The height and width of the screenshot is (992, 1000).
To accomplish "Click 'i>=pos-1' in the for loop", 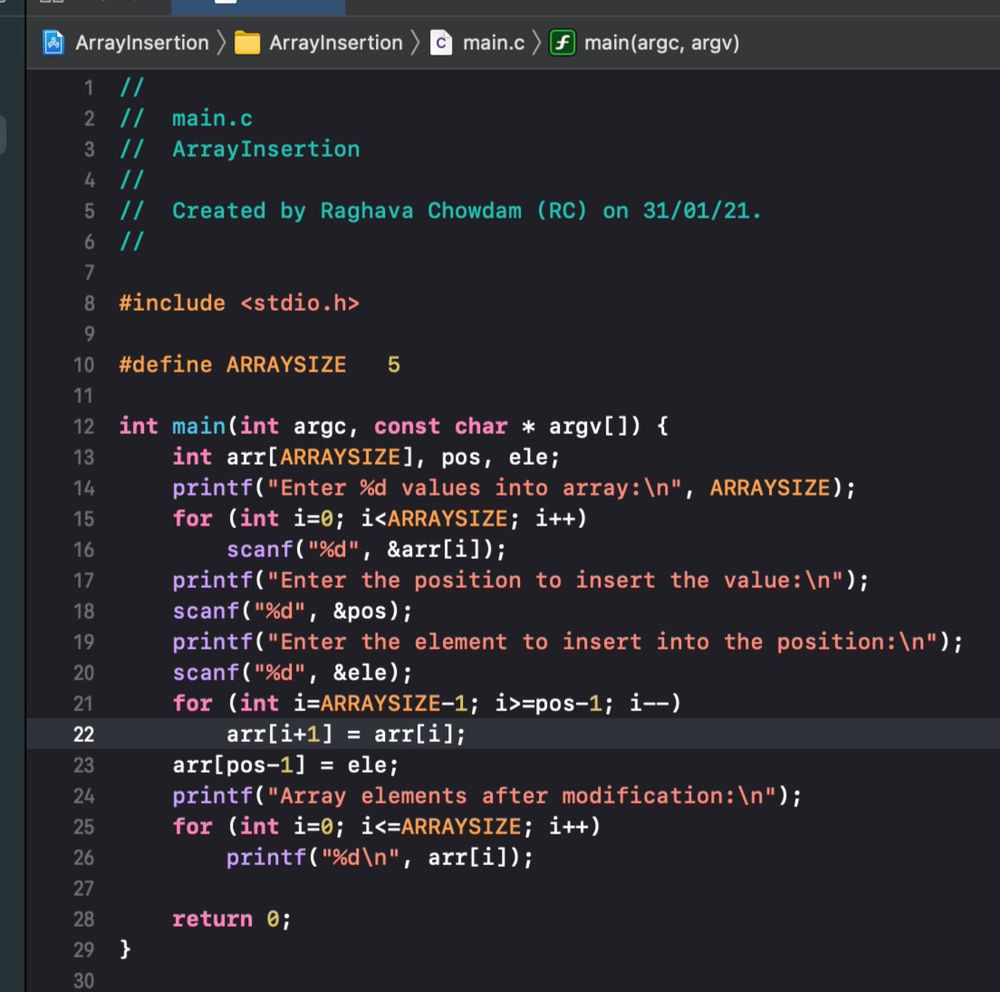I will tap(548, 703).
